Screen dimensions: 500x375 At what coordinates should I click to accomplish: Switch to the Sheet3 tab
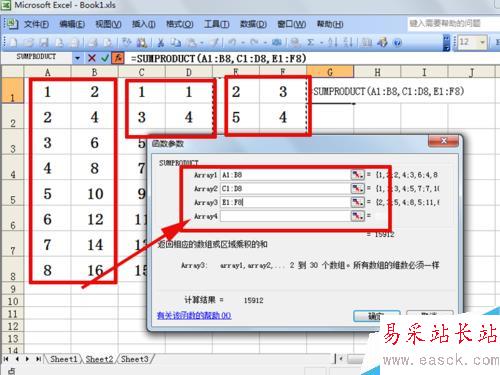(x=134, y=359)
